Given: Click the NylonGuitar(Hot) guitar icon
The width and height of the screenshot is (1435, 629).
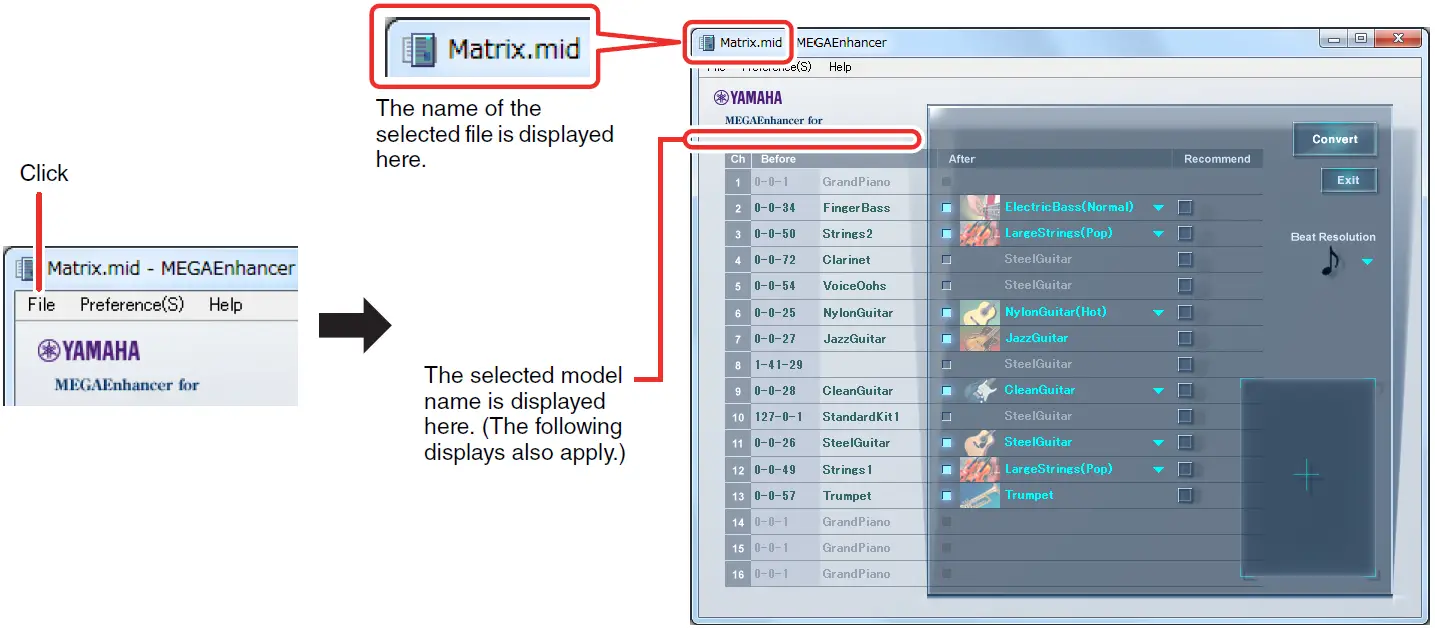Looking at the screenshot, I should (x=980, y=313).
